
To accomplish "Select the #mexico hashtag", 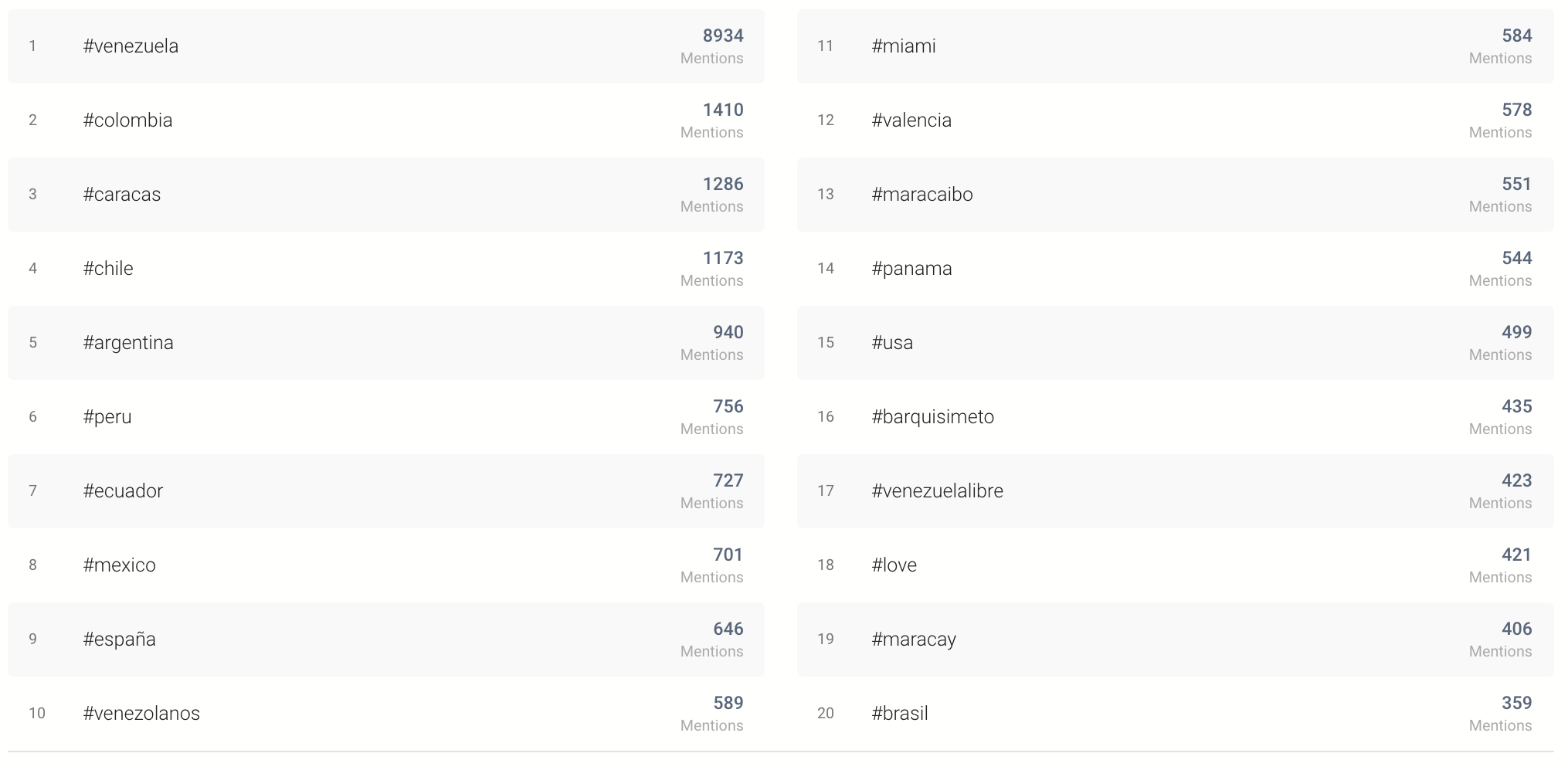I will pyautogui.click(x=120, y=565).
